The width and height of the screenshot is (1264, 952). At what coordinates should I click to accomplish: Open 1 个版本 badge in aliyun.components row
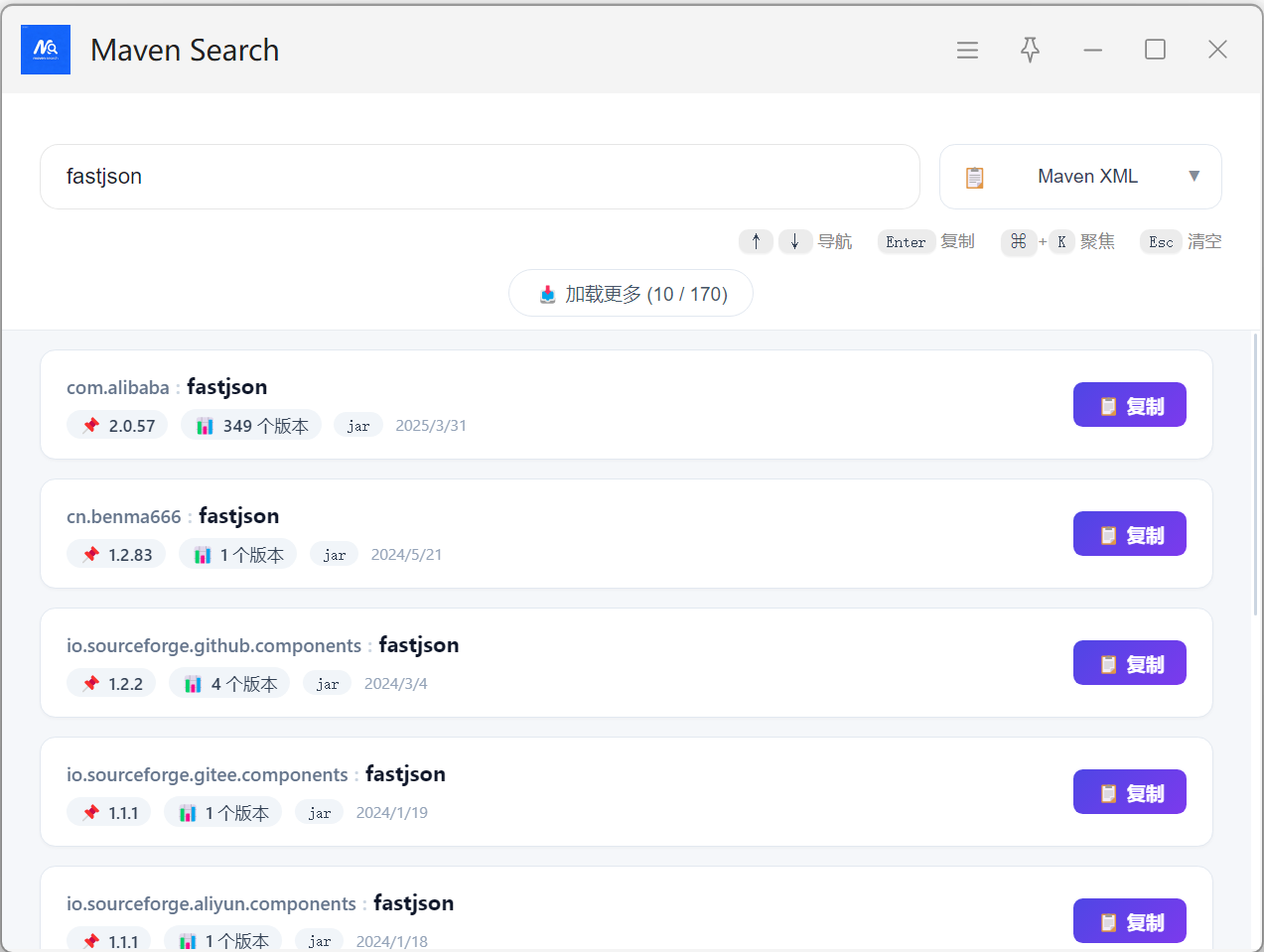tap(222, 939)
